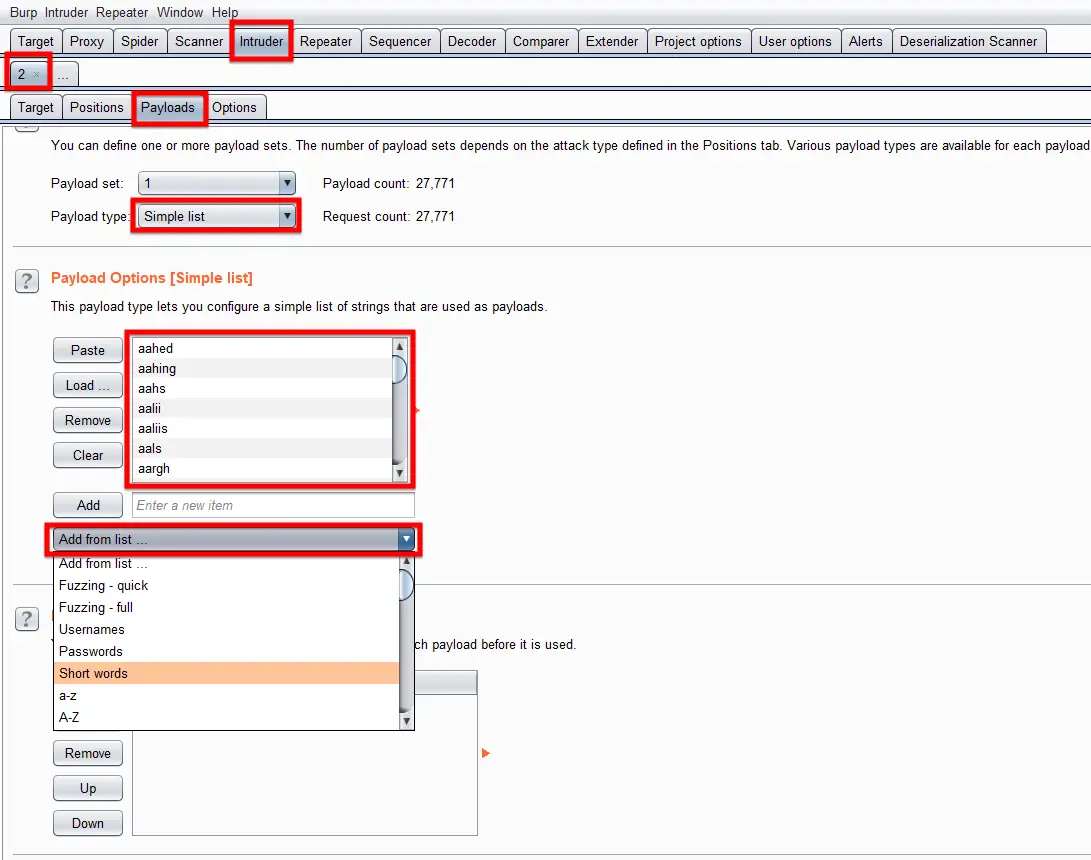Switch to the Scanner tab
The width and height of the screenshot is (1091, 860).
click(199, 42)
